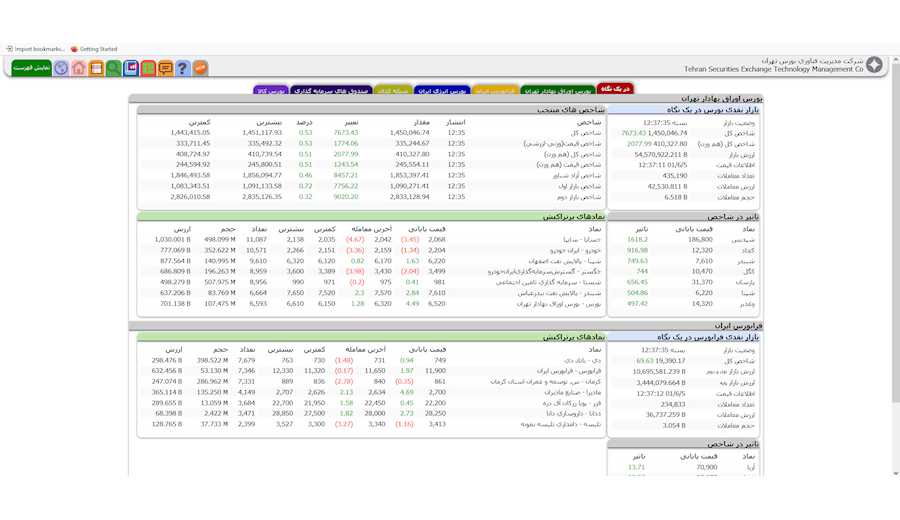Click Farabourse trade count 234,833
The width and height of the screenshot is (900, 520).
(673, 404)
